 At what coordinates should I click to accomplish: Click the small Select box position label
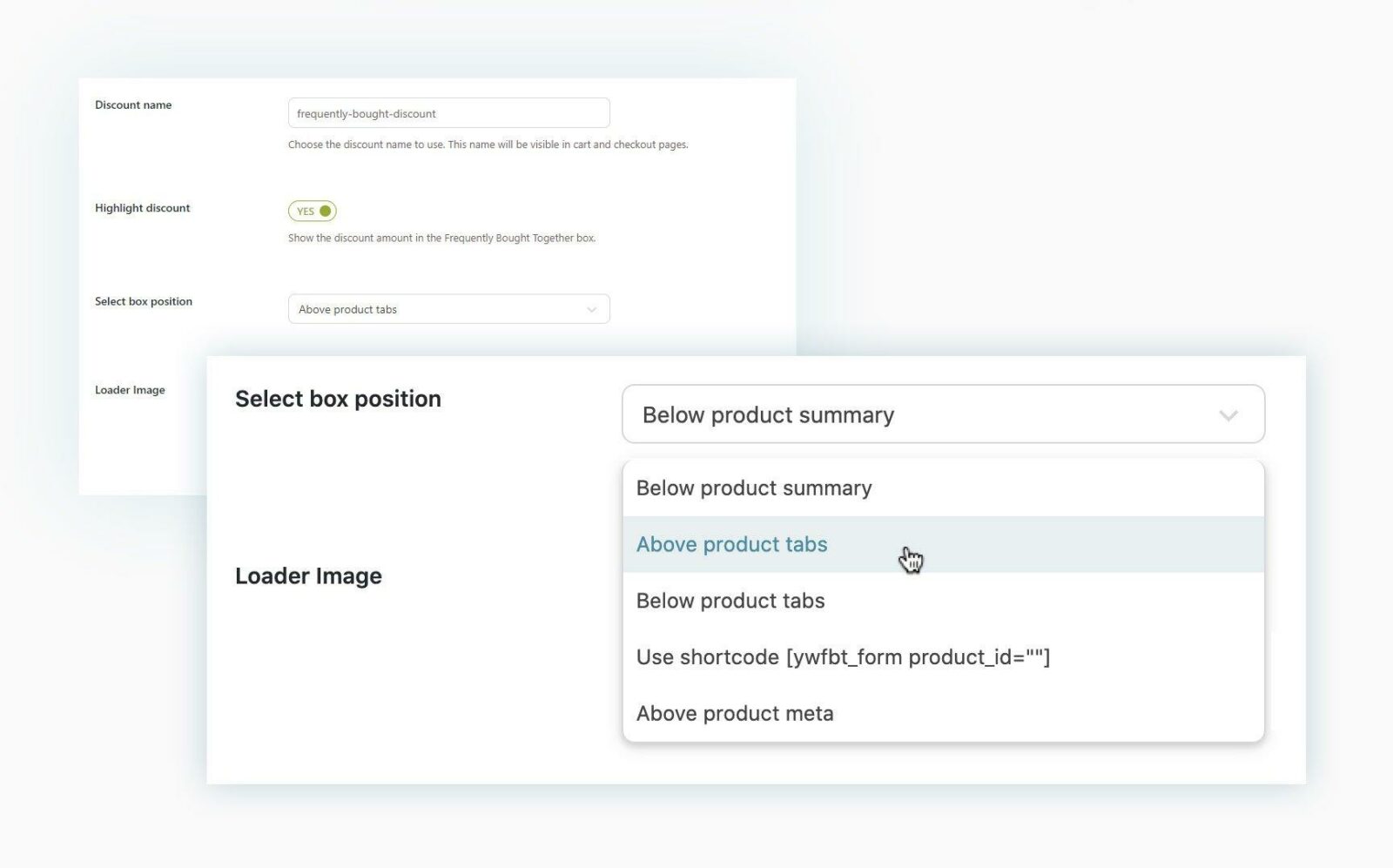pyautogui.click(x=144, y=301)
